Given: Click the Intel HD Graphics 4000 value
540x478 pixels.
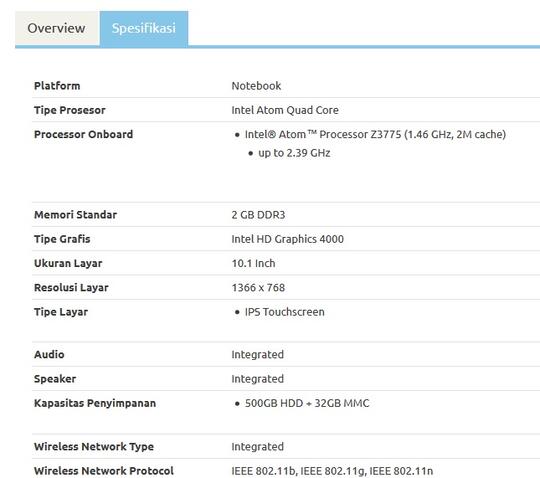Looking at the screenshot, I should click(x=288, y=239).
